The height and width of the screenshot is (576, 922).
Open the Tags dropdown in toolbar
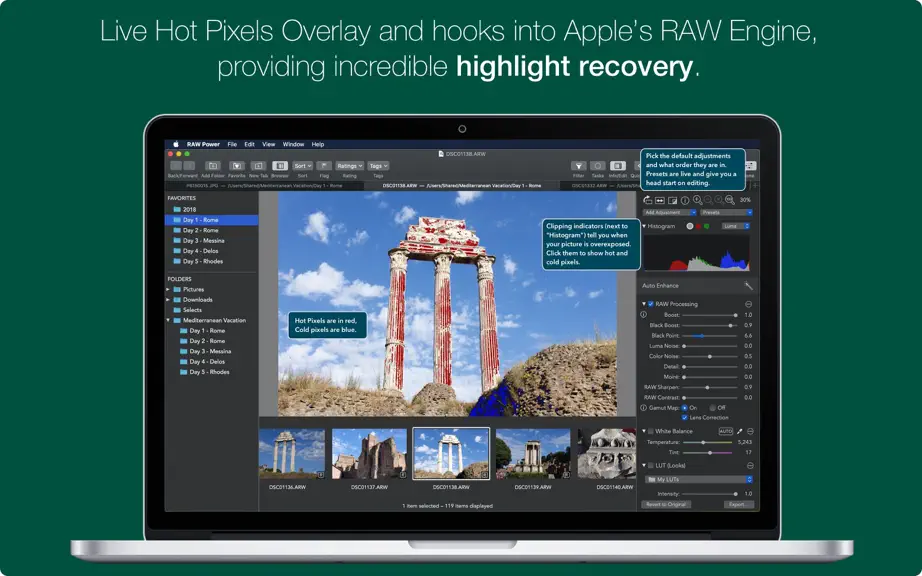pyautogui.click(x=378, y=166)
